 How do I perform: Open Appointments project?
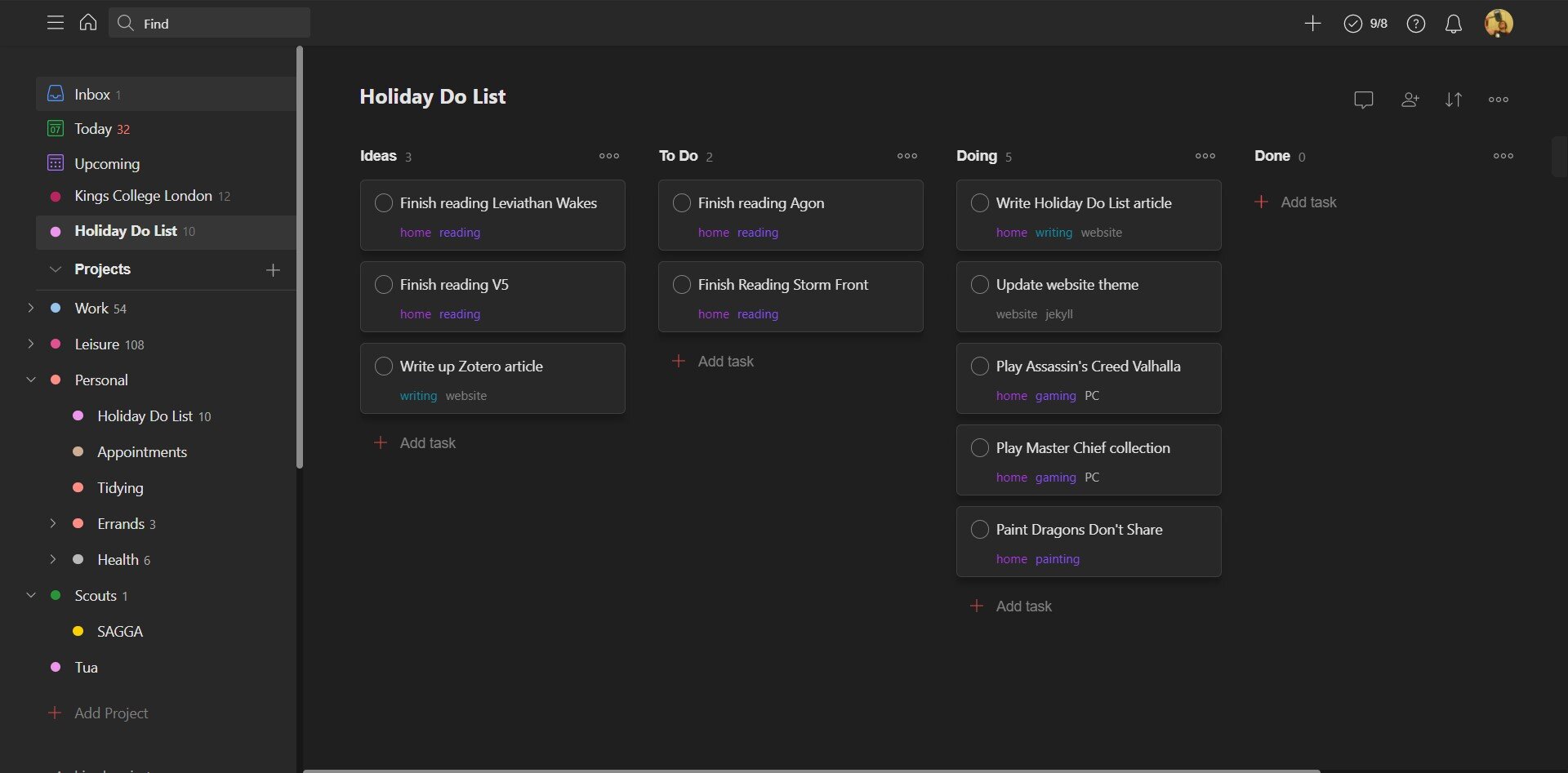coord(142,452)
